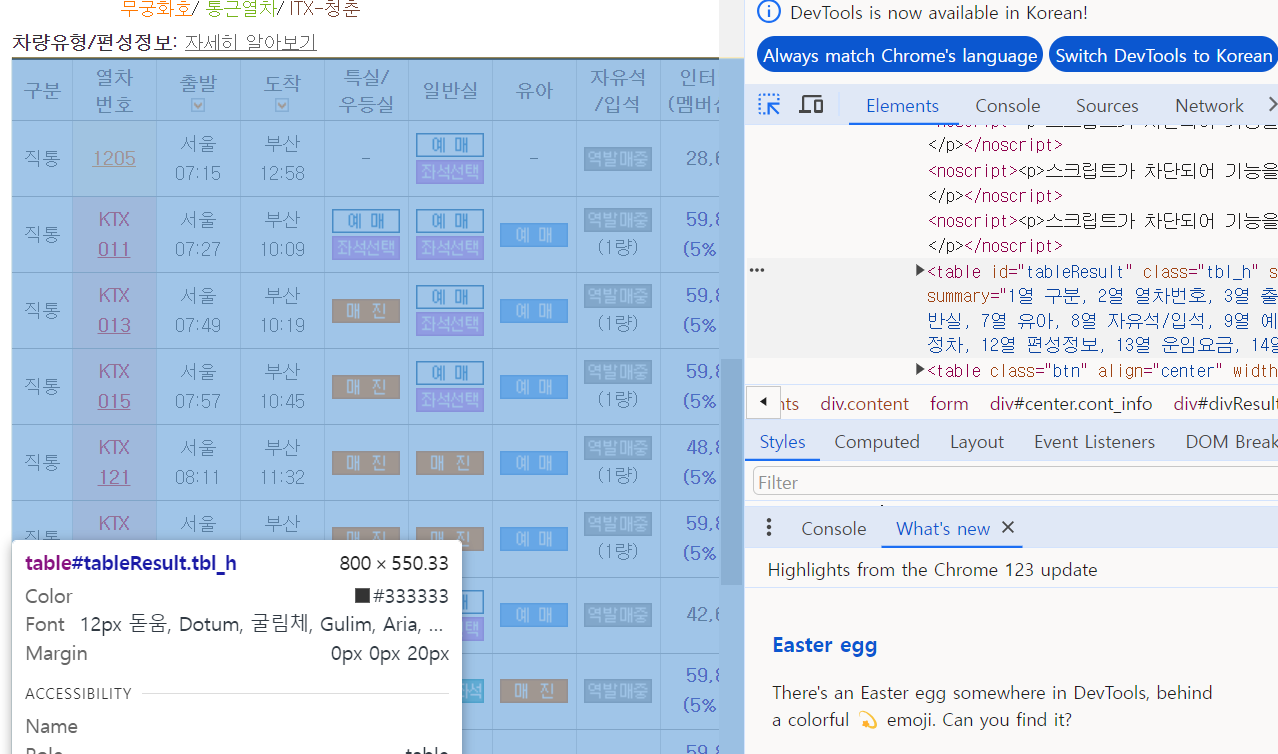Toggle the device toolbar icon
The image size is (1278, 754).
(x=811, y=105)
